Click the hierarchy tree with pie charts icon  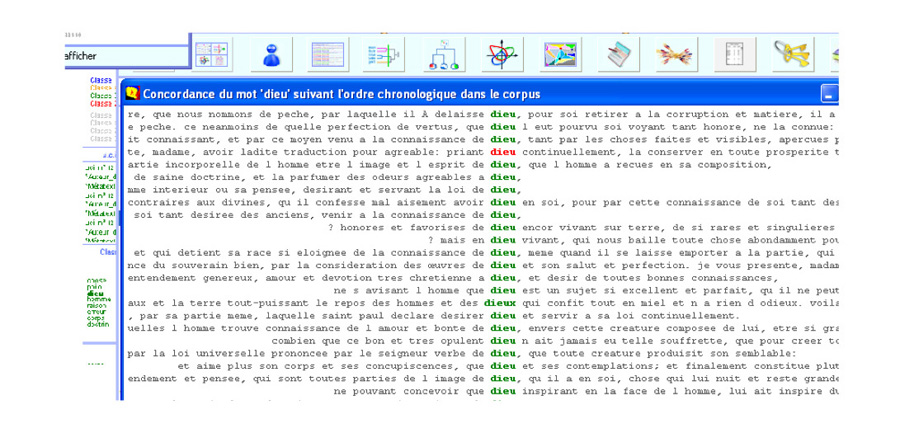coord(442,54)
